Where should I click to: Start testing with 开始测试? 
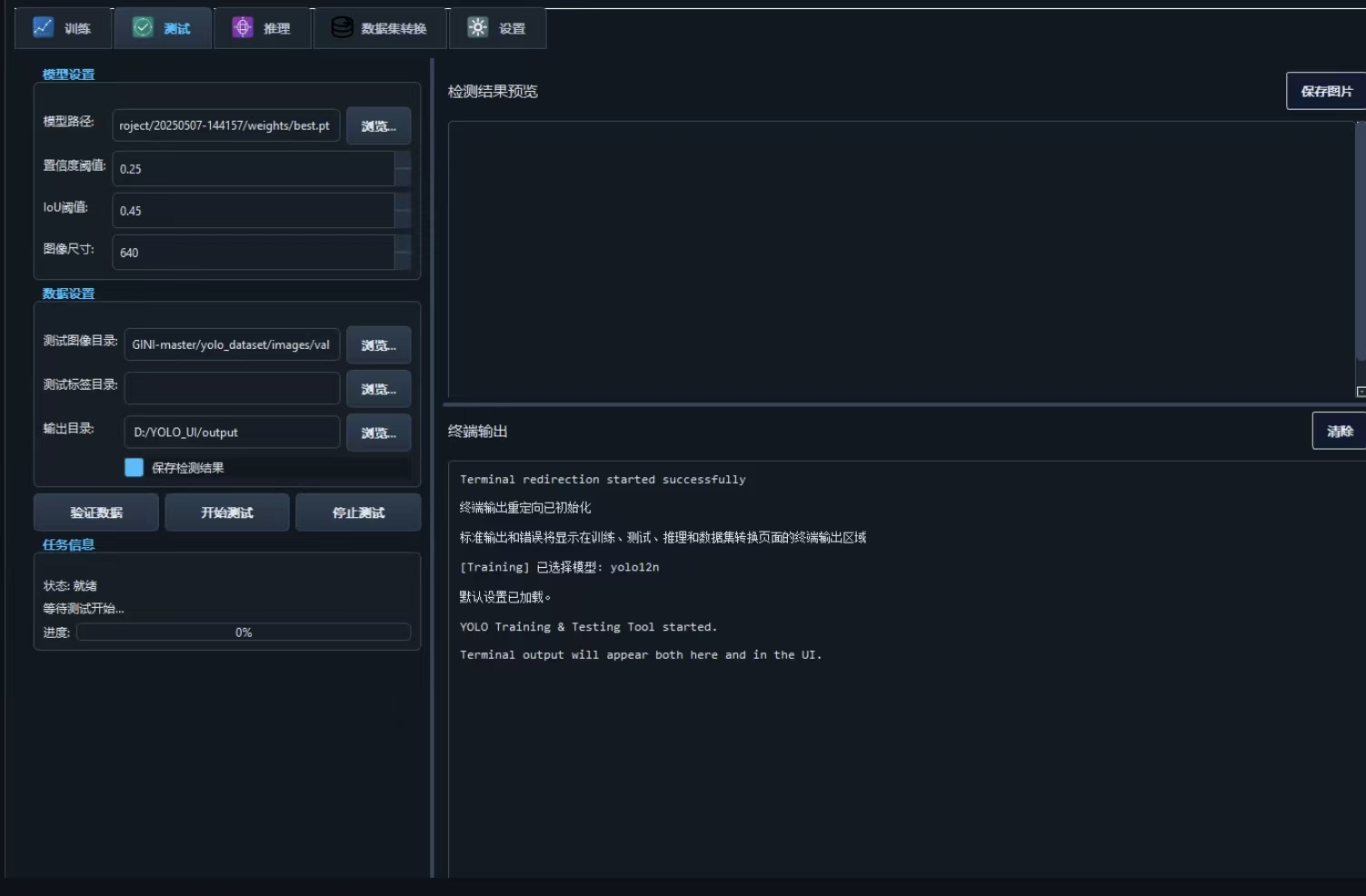(227, 513)
